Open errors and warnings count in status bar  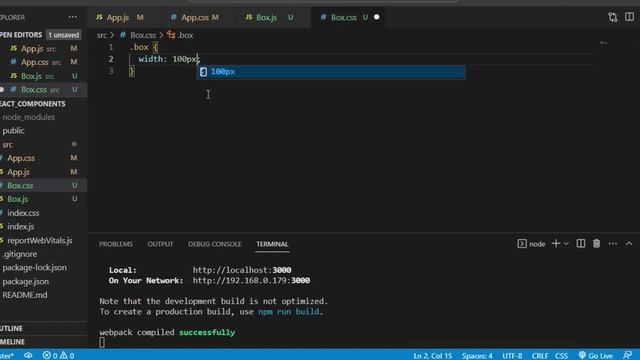click(58, 356)
